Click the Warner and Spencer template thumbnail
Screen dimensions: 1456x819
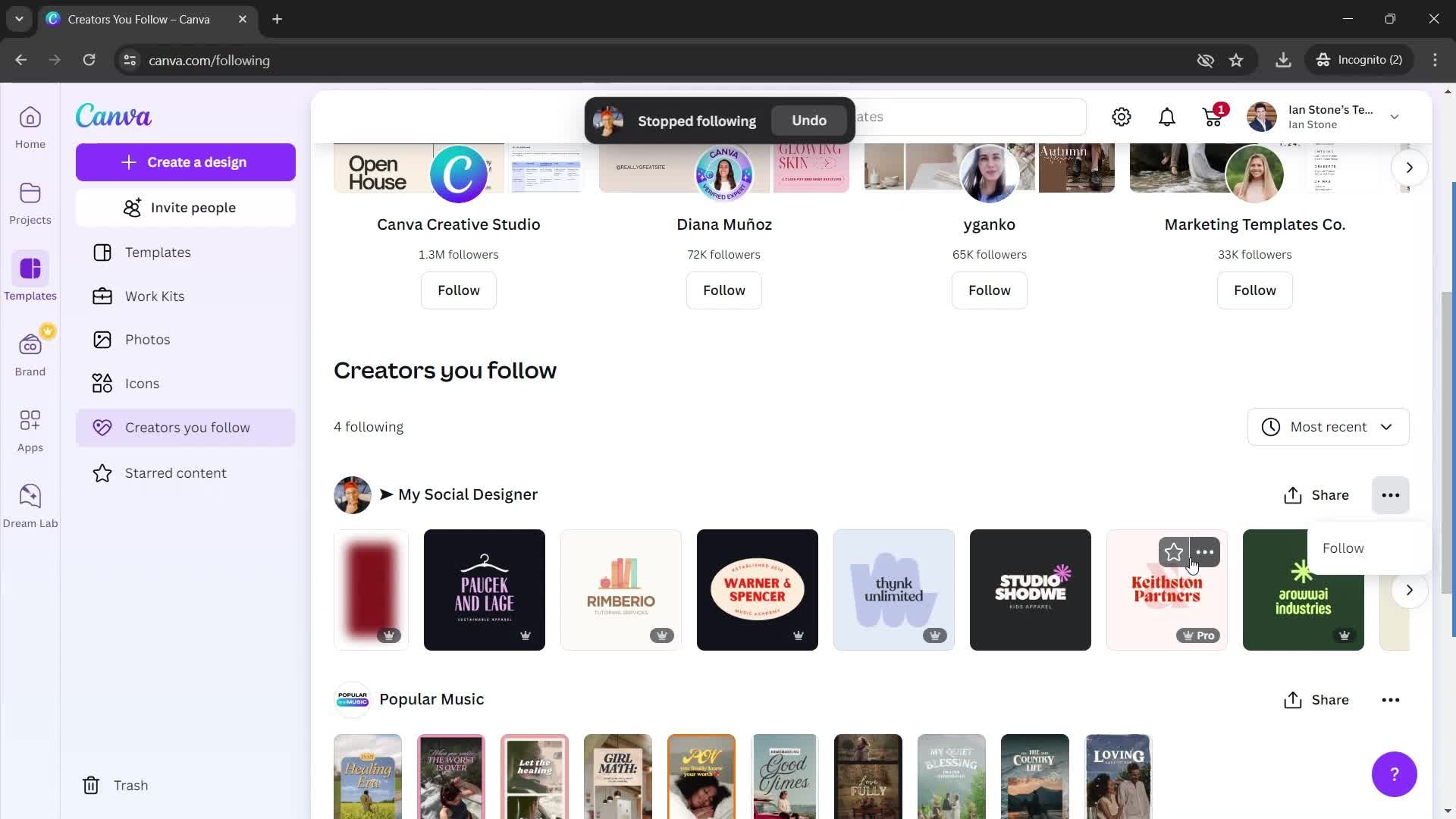758,589
